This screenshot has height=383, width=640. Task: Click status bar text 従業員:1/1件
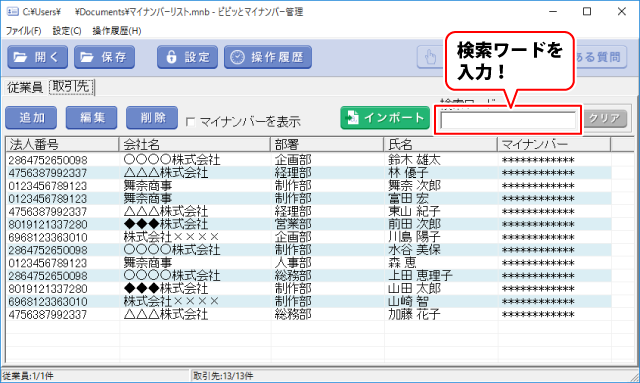click(28, 376)
